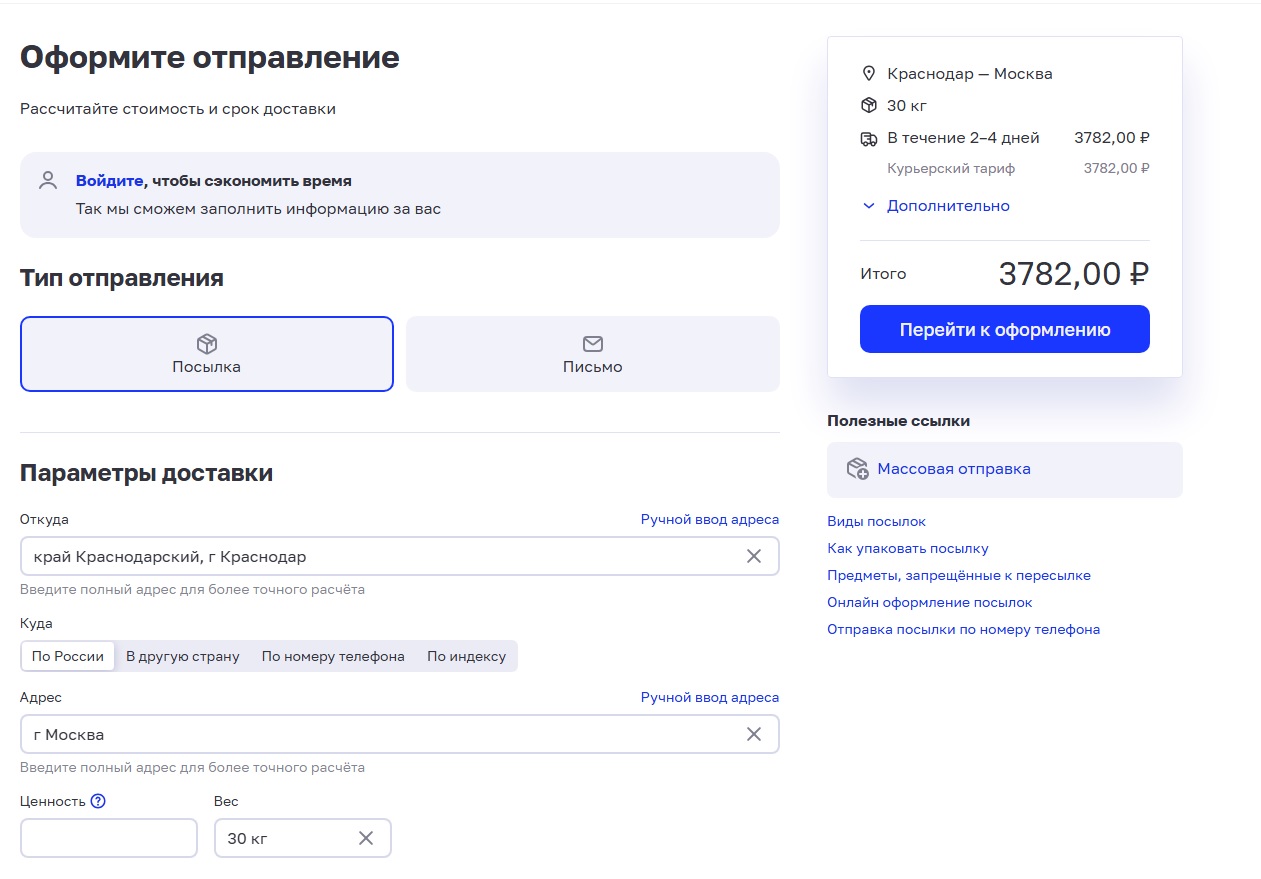Click Ручной ввод адреса above Откуда field
Image resolution: width=1261 pixels, height=879 pixels.
[x=709, y=519]
